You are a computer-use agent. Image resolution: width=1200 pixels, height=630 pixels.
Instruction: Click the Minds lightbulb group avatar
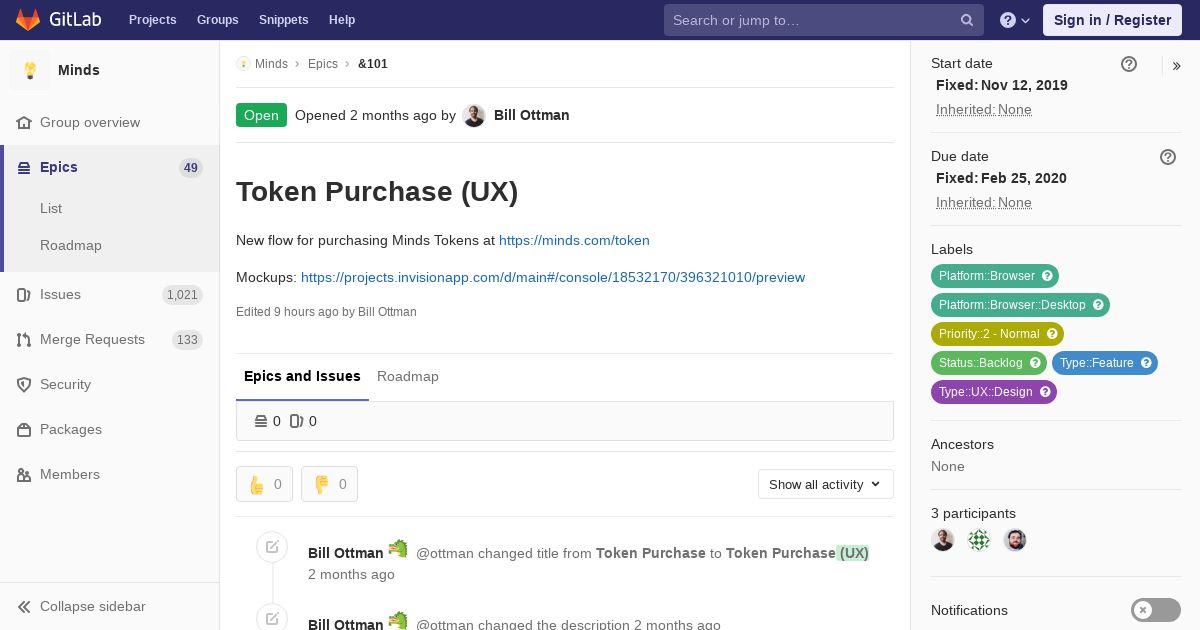30,70
